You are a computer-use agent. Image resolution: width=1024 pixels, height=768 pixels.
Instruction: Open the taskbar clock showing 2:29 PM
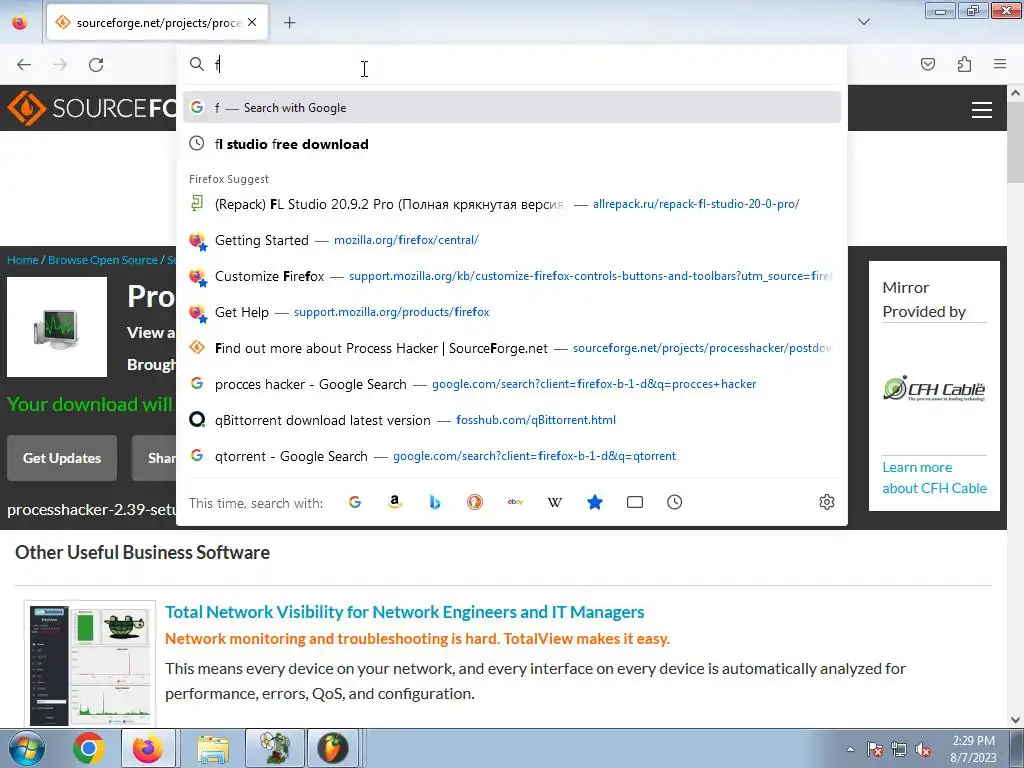[x=973, y=749]
